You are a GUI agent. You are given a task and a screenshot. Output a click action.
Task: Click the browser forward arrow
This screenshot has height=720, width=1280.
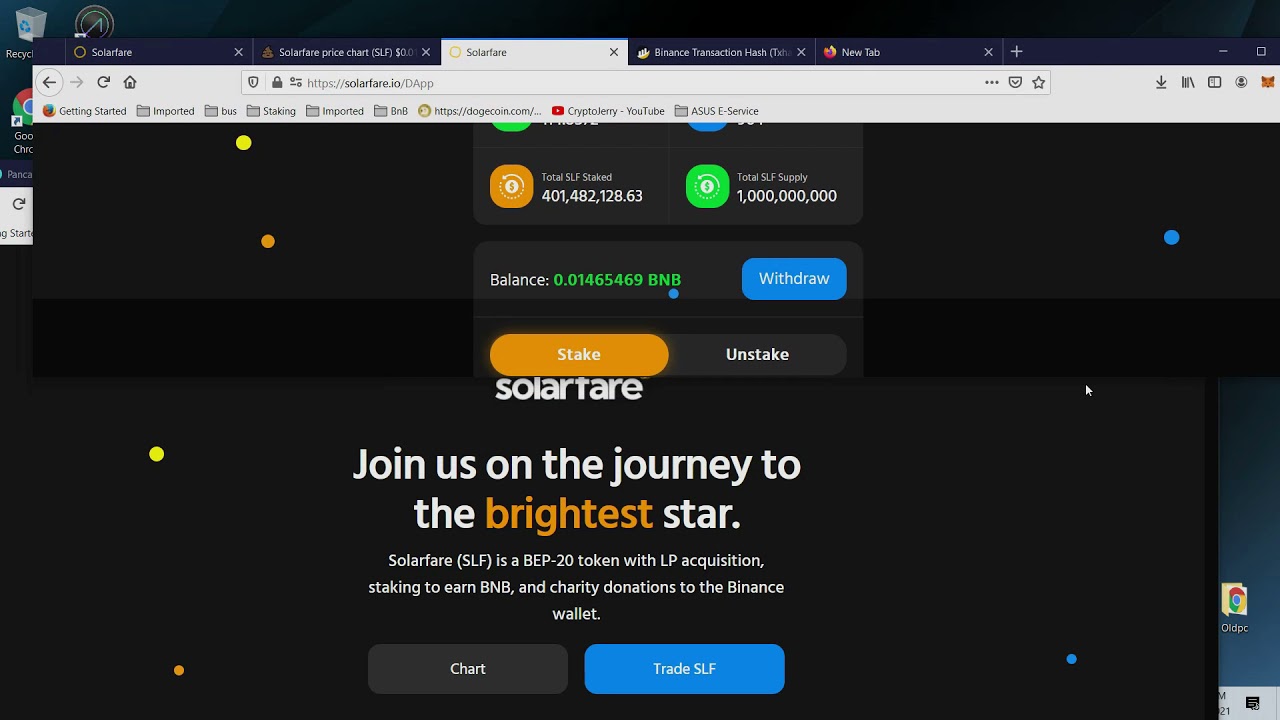(76, 82)
